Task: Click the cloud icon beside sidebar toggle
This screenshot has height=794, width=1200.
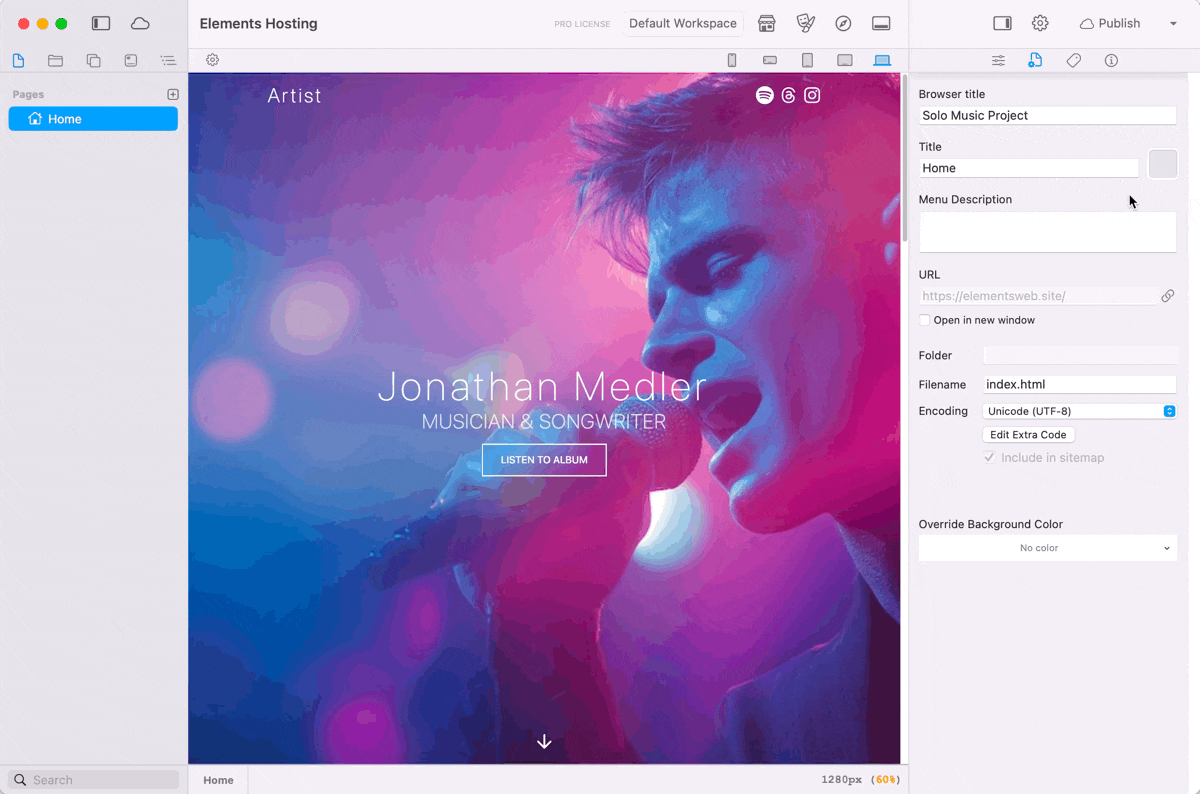Action: 140,24
